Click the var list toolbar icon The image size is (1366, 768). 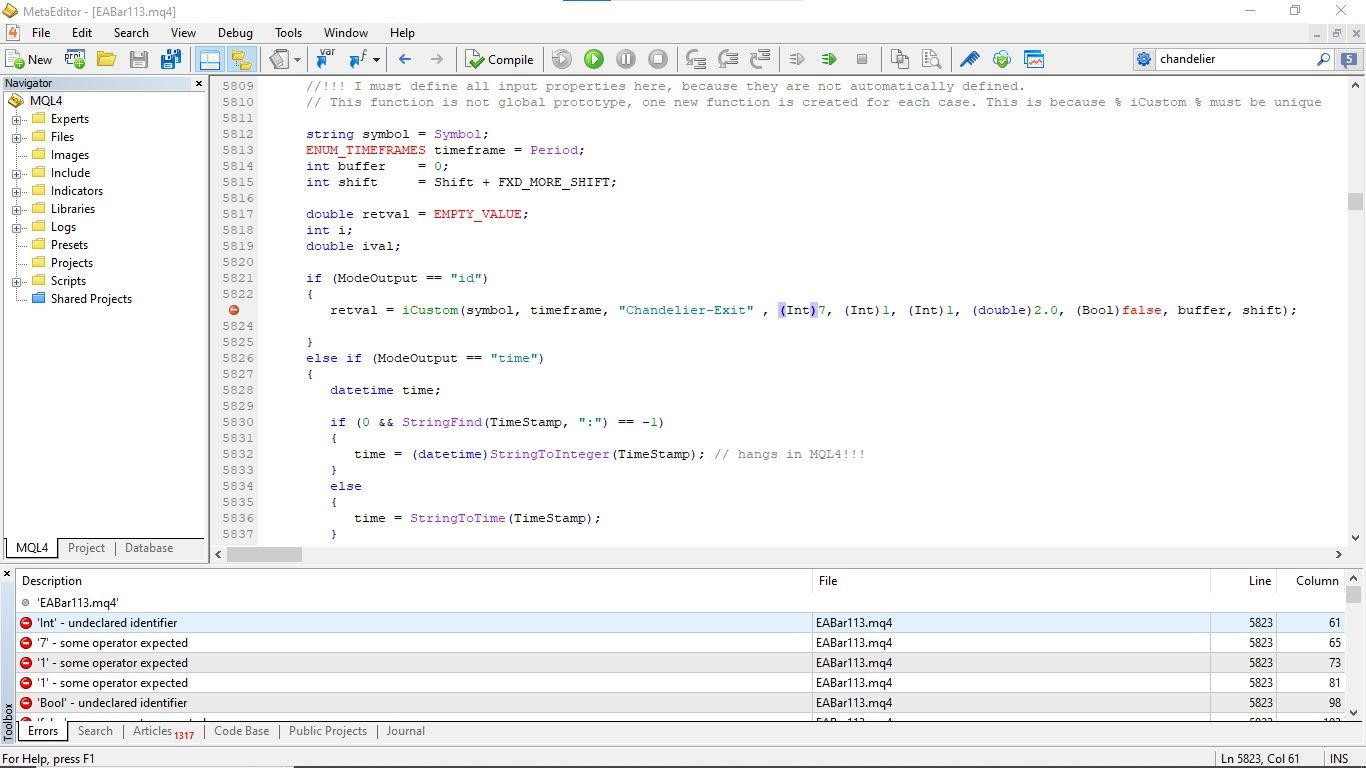point(326,59)
